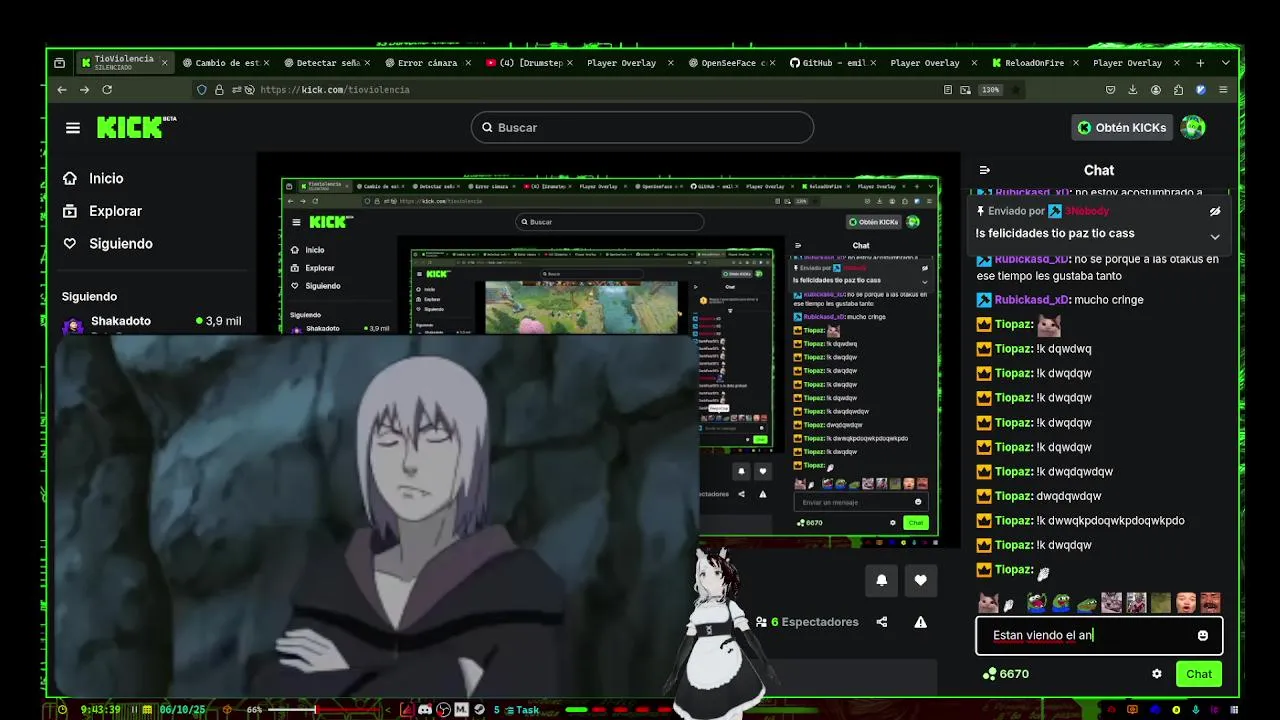
Task: Toggle the notification bell for the channel
Action: (881, 580)
